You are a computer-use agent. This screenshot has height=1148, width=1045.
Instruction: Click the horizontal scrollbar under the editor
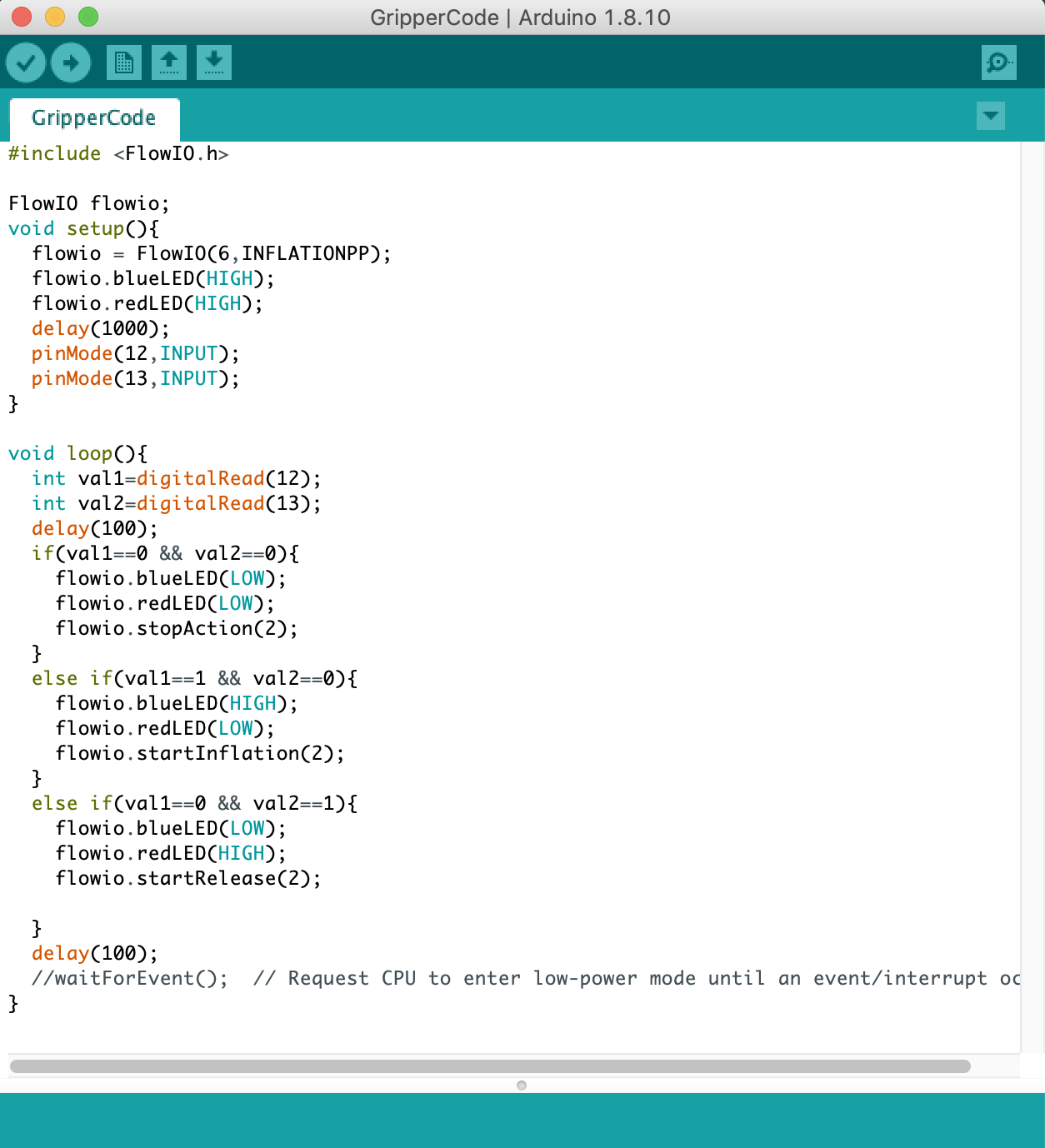pyautogui.click(x=490, y=1066)
